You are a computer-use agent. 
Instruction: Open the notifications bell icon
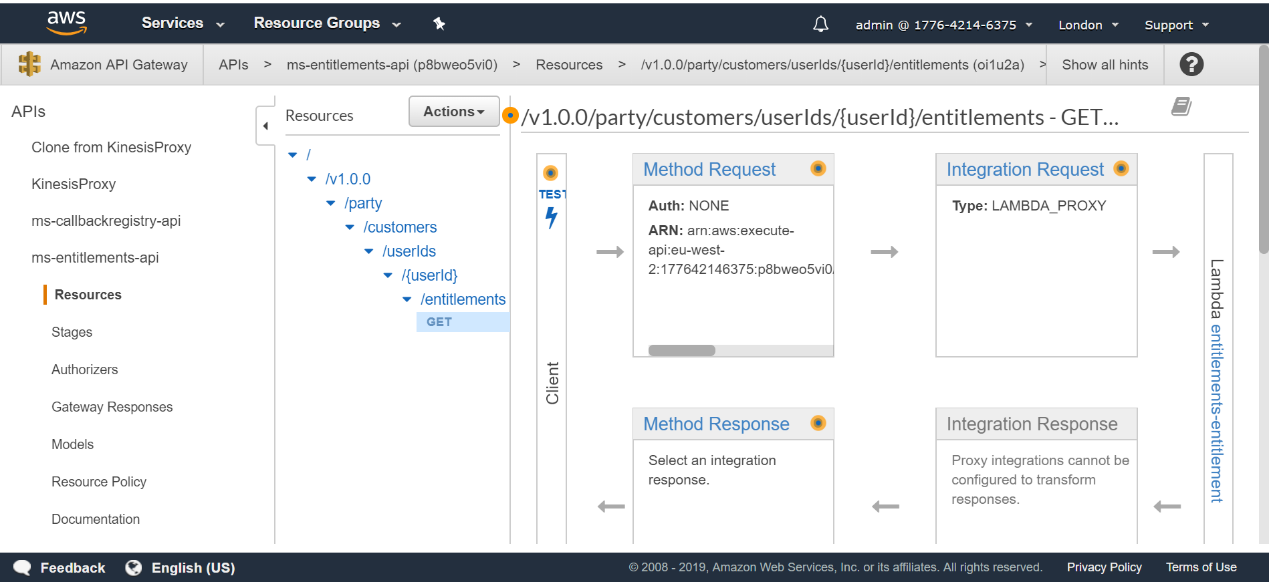point(821,24)
